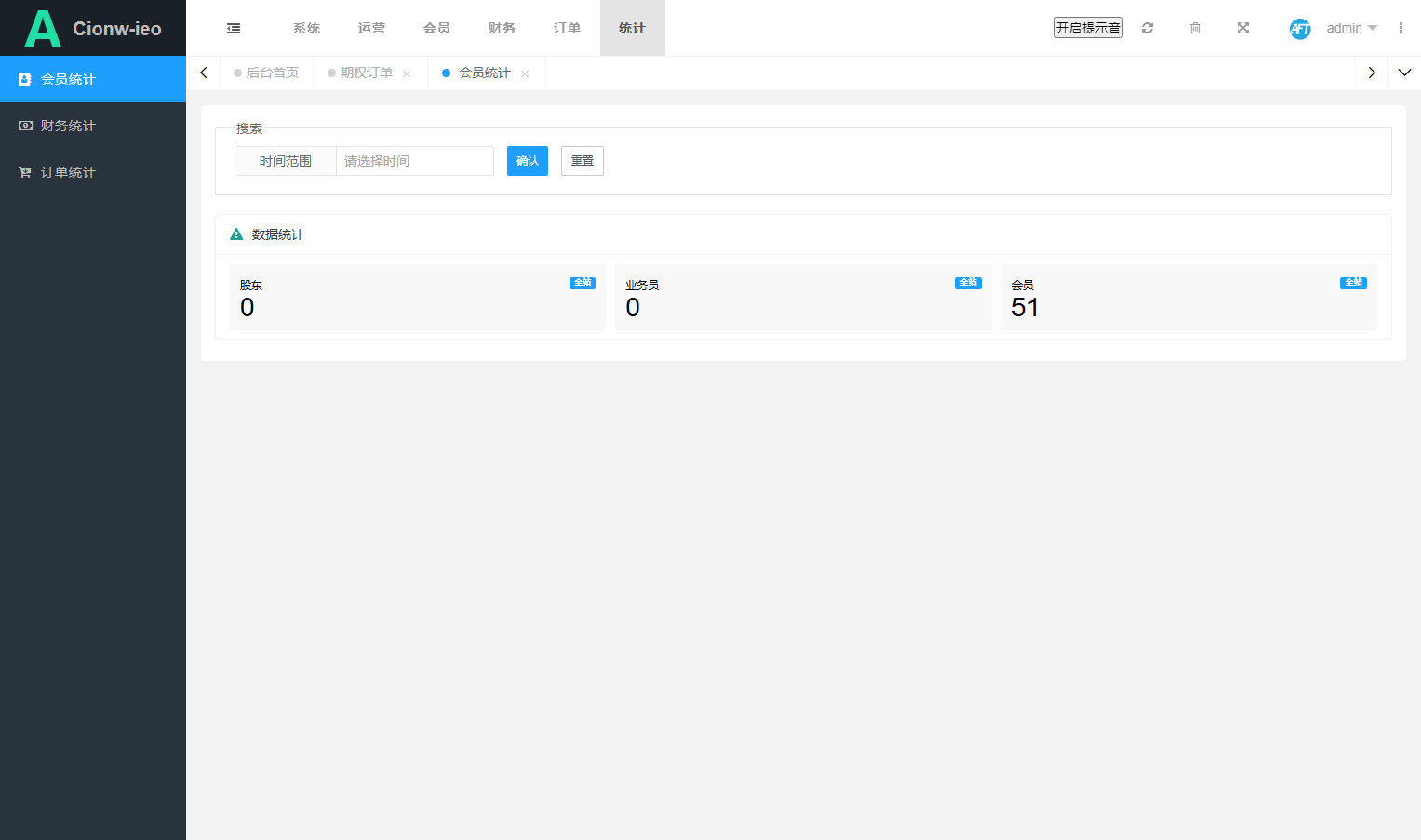Open the 系统 top menu

click(306, 28)
